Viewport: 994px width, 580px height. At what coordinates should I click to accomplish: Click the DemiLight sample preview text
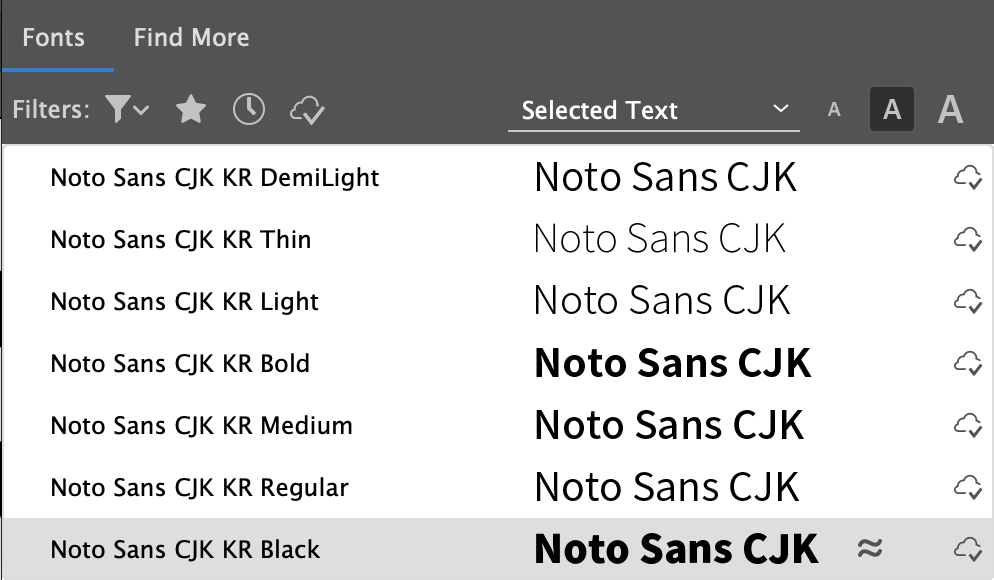[666, 177]
